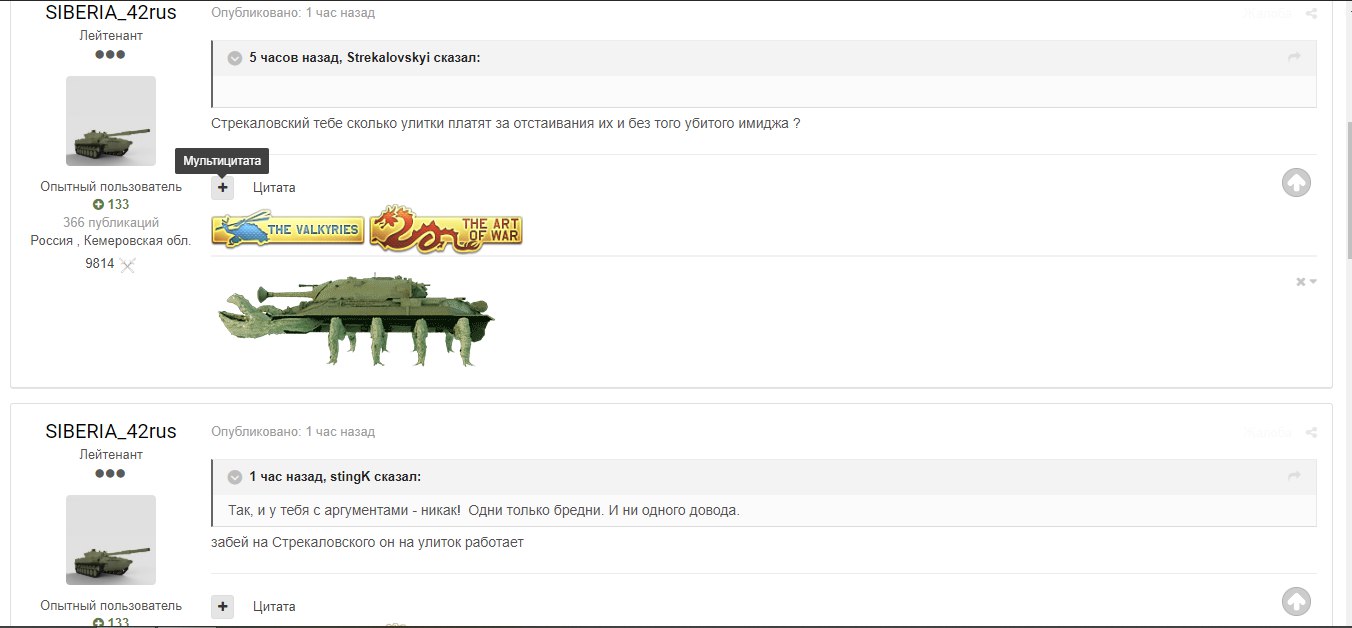Screen dimensions: 1352x628
Task: Open first post avatar tank thumbnail
Action: pyautogui.click(x=111, y=121)
